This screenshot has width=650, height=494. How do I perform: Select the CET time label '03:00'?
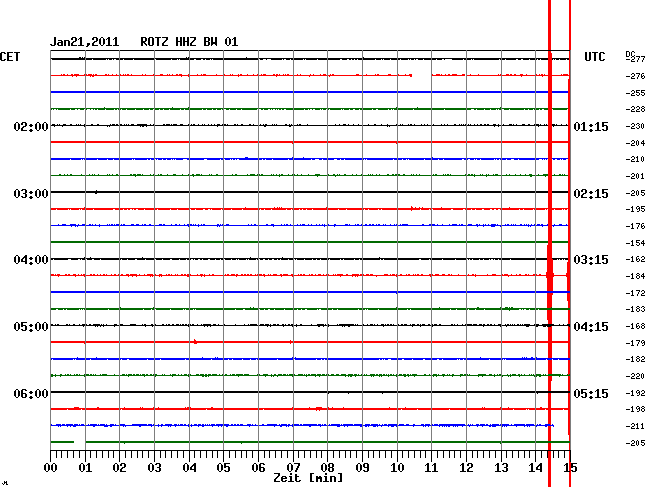tap(31, 194)
